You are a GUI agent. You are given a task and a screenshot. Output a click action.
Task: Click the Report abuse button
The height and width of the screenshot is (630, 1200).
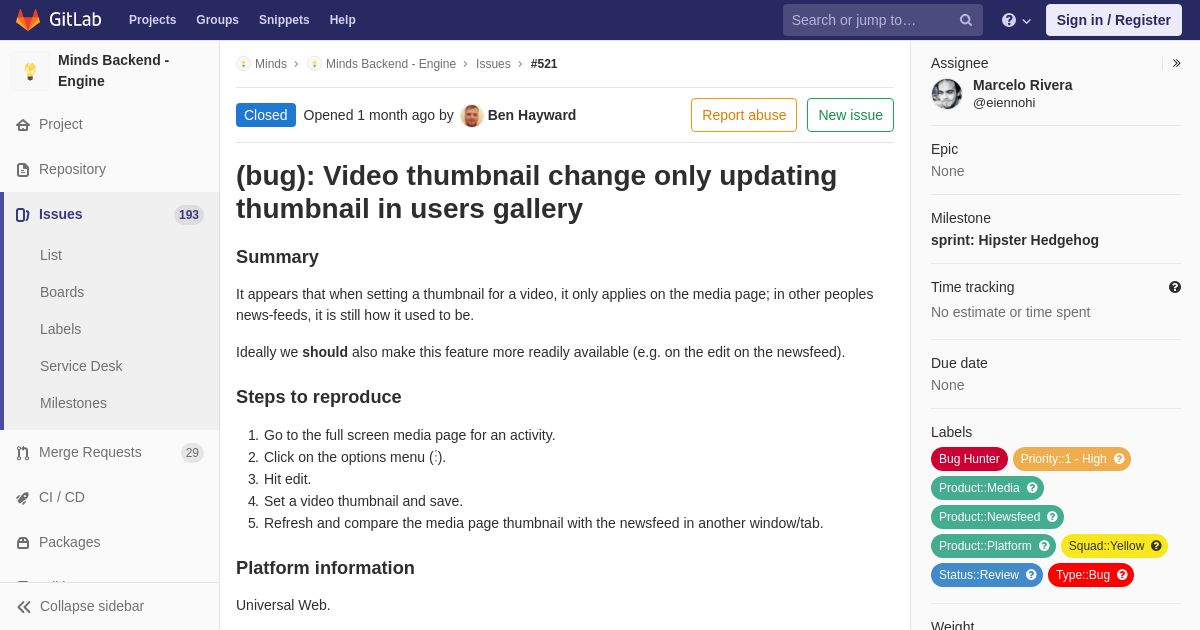(x=744, y=115)
